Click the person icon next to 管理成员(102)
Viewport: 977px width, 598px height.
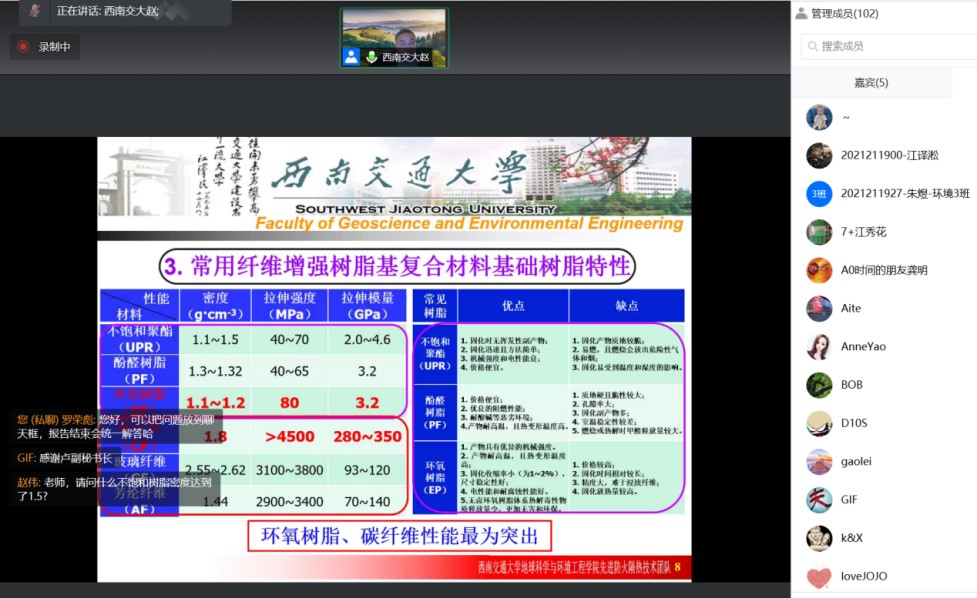pos(800,12)
